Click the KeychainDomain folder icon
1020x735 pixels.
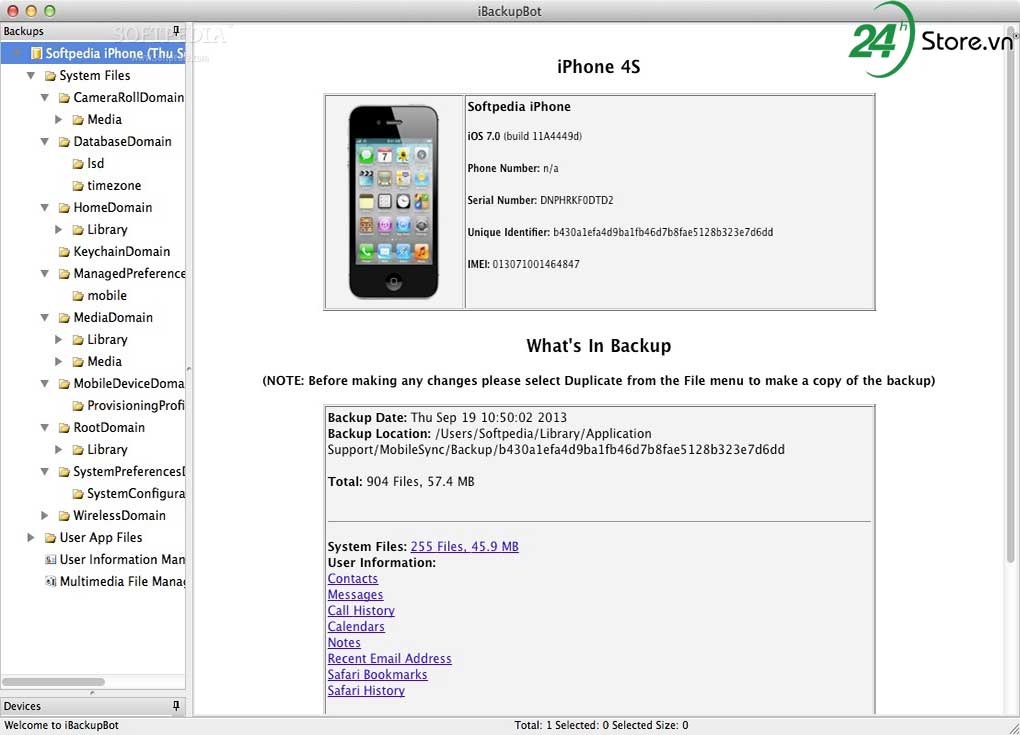point(64,252)
